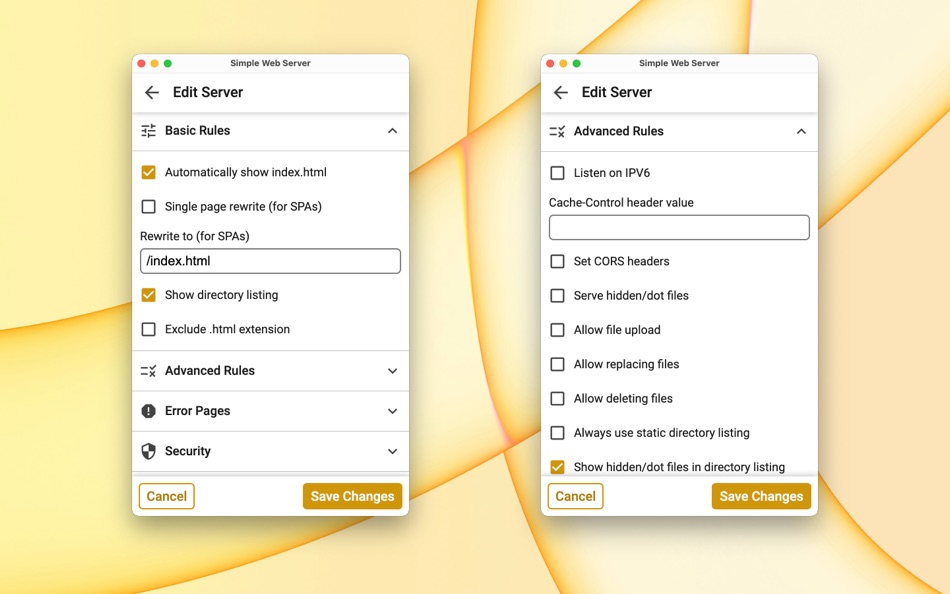Image resolution: width=950 pixels, height=594 pixels.
Task: Click the Error Pages exclamation icon
Action: click(148, 411)
